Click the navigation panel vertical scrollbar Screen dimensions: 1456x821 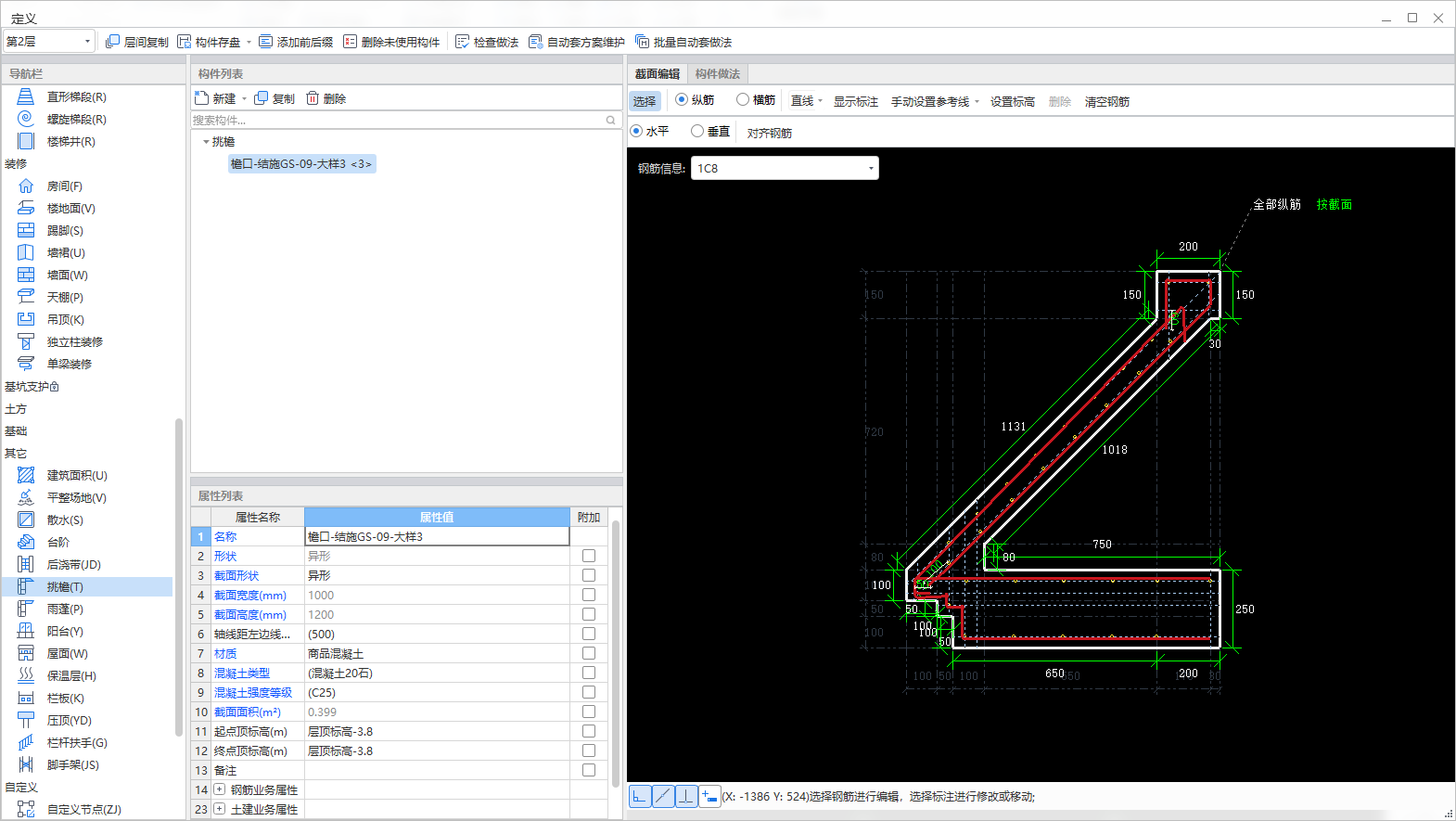coord(178,575)
